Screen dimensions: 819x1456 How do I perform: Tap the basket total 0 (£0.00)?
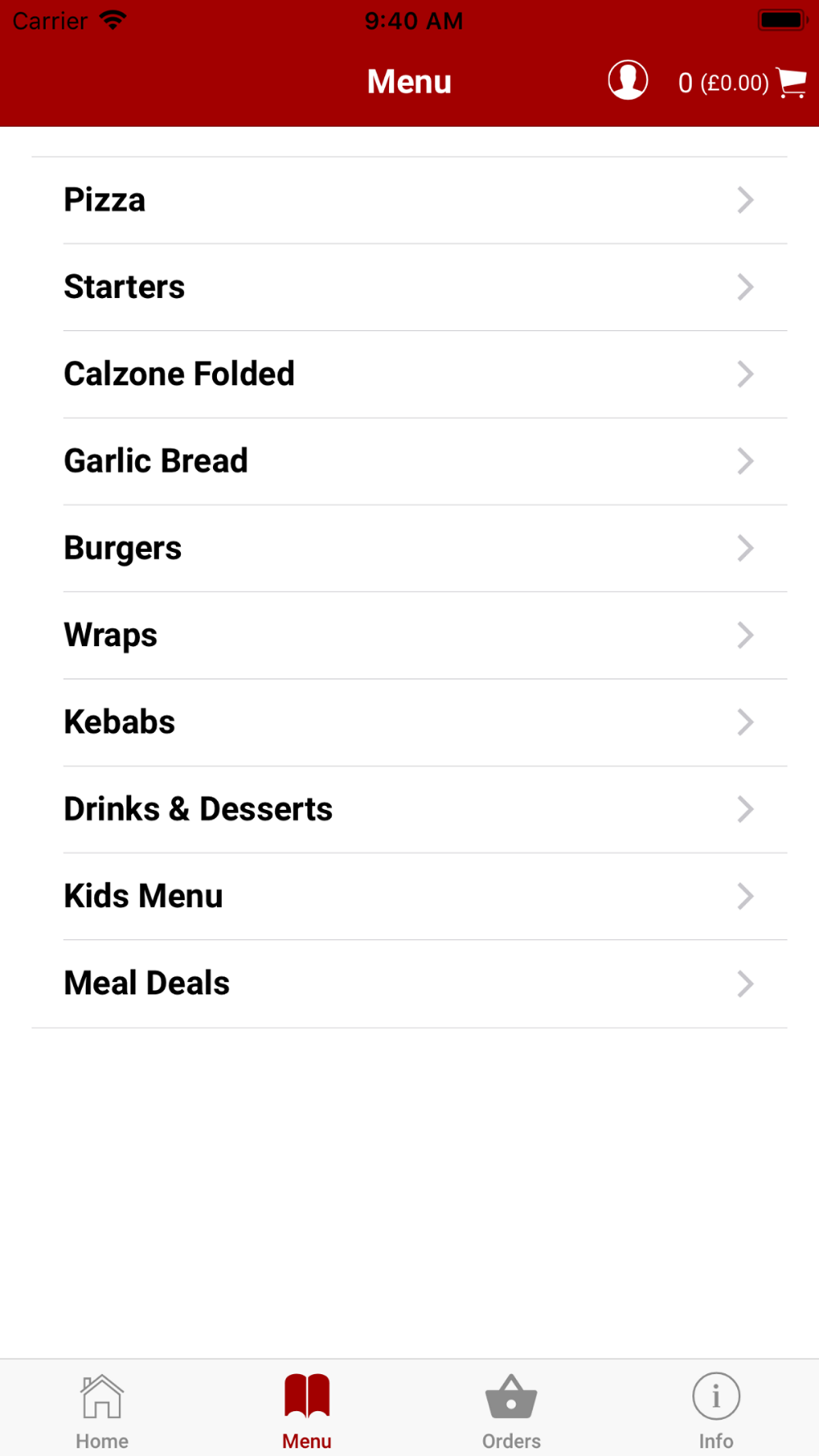(x=723, y=83)
